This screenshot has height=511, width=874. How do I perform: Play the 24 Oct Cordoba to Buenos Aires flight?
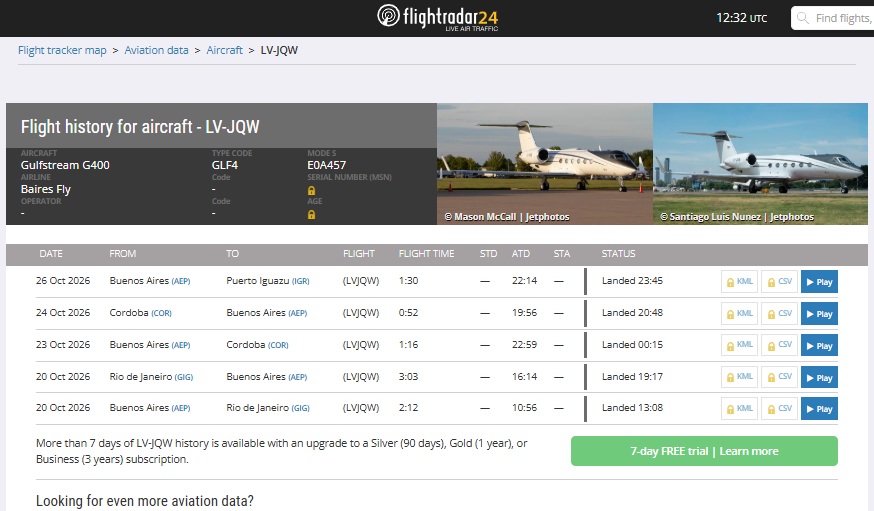(x=819, y=314)
